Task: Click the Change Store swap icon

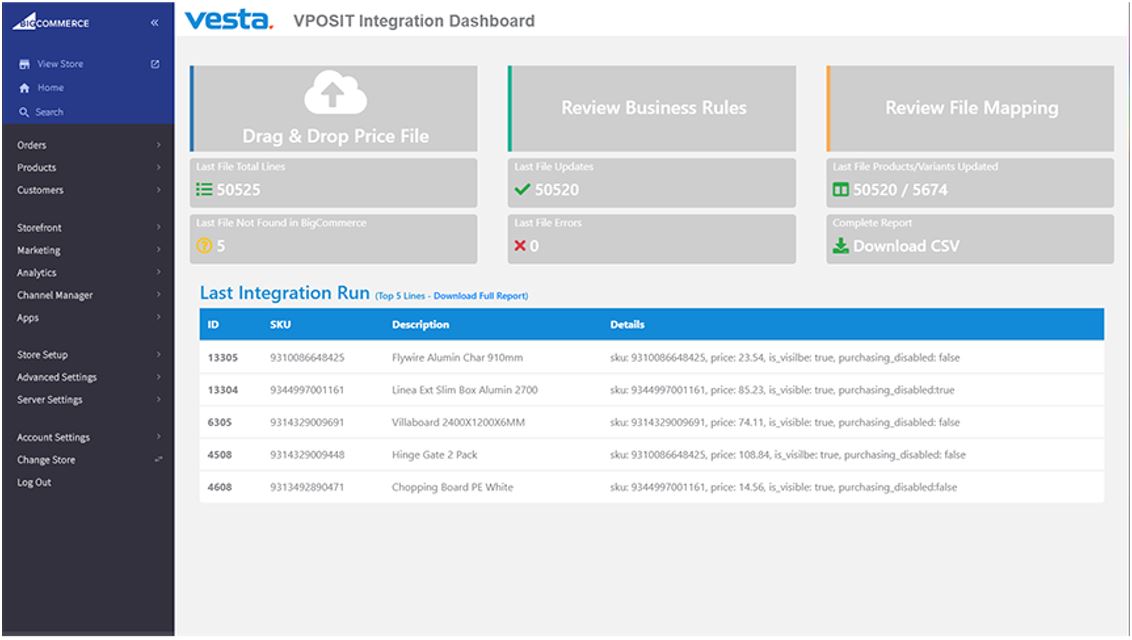Action: 158,460
